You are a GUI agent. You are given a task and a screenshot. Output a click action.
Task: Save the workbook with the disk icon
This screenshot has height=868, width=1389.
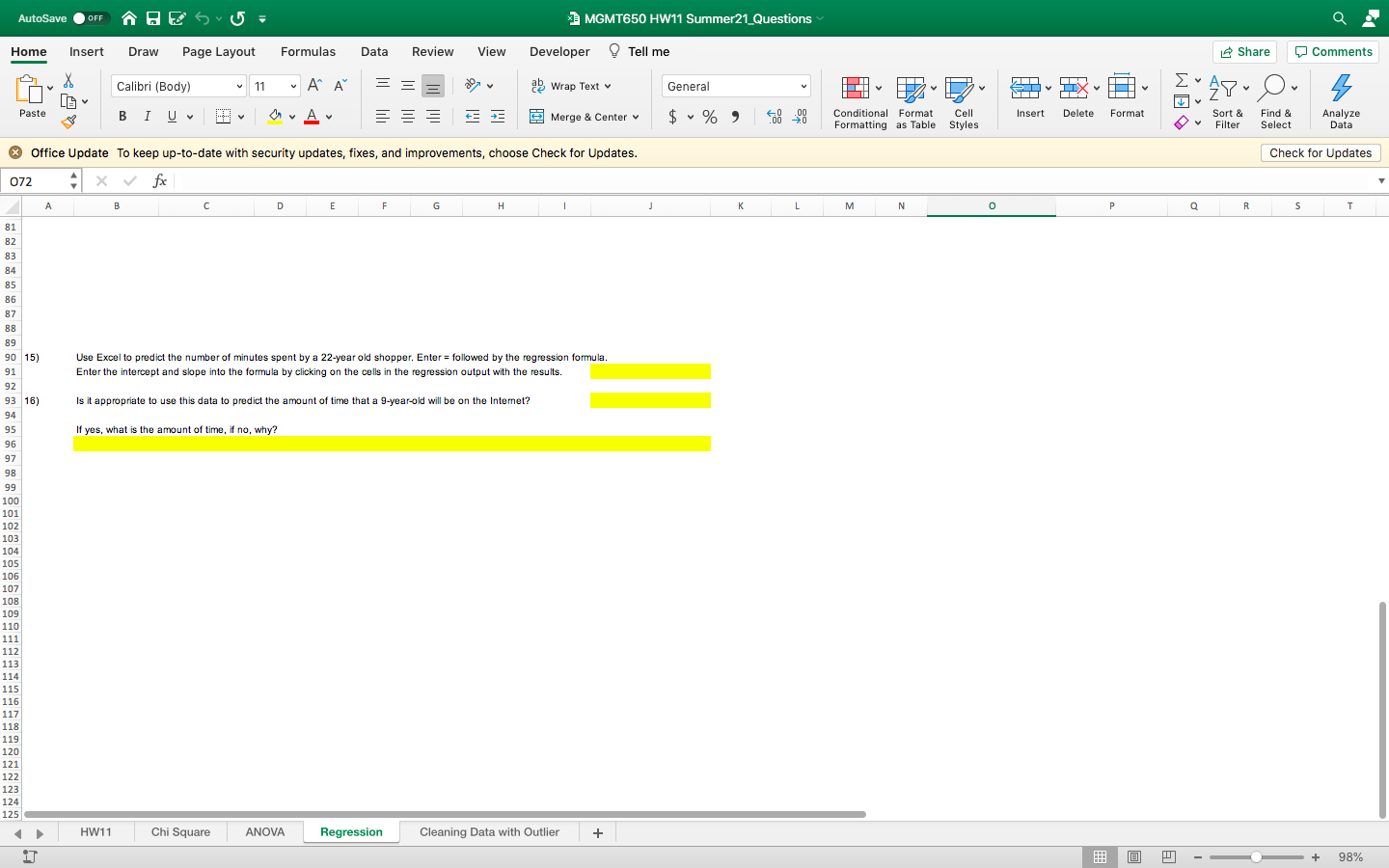point(153,18)
